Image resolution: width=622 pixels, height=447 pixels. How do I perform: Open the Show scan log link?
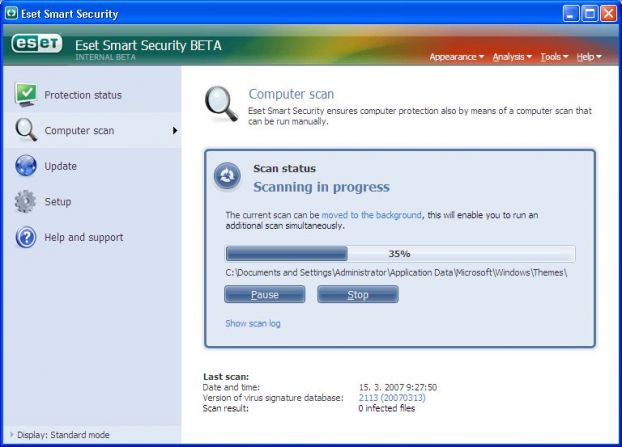[x=253, y=323]
